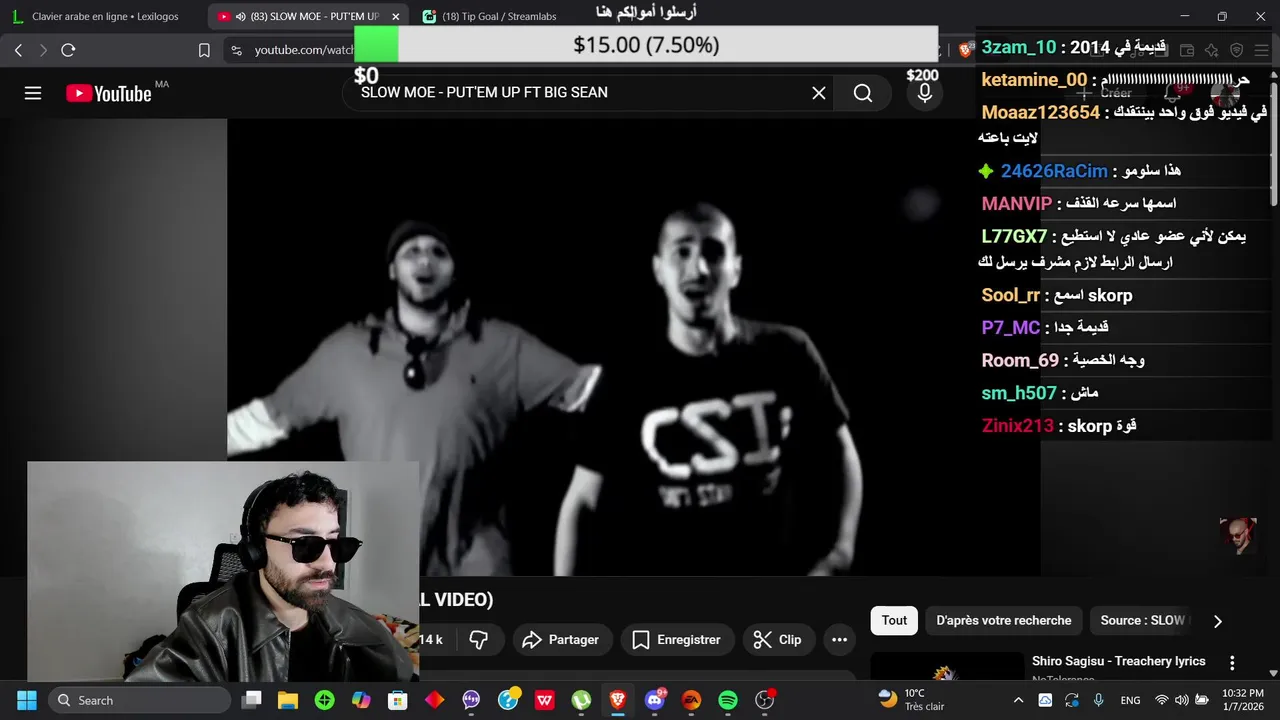Go to the YouTube home logo
1280x720 pixels.
coord(109,93)
